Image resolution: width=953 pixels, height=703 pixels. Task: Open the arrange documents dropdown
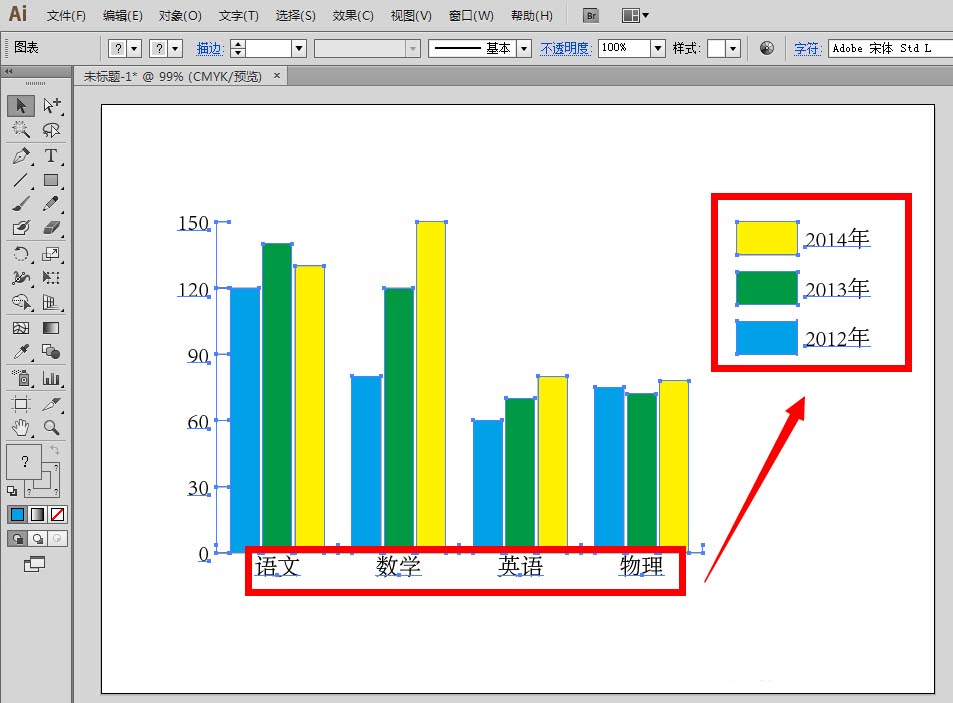(x=635, y=16)
